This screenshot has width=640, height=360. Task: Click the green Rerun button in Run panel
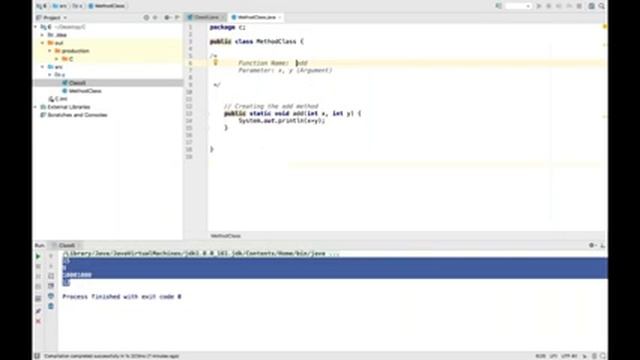[38, 256]
